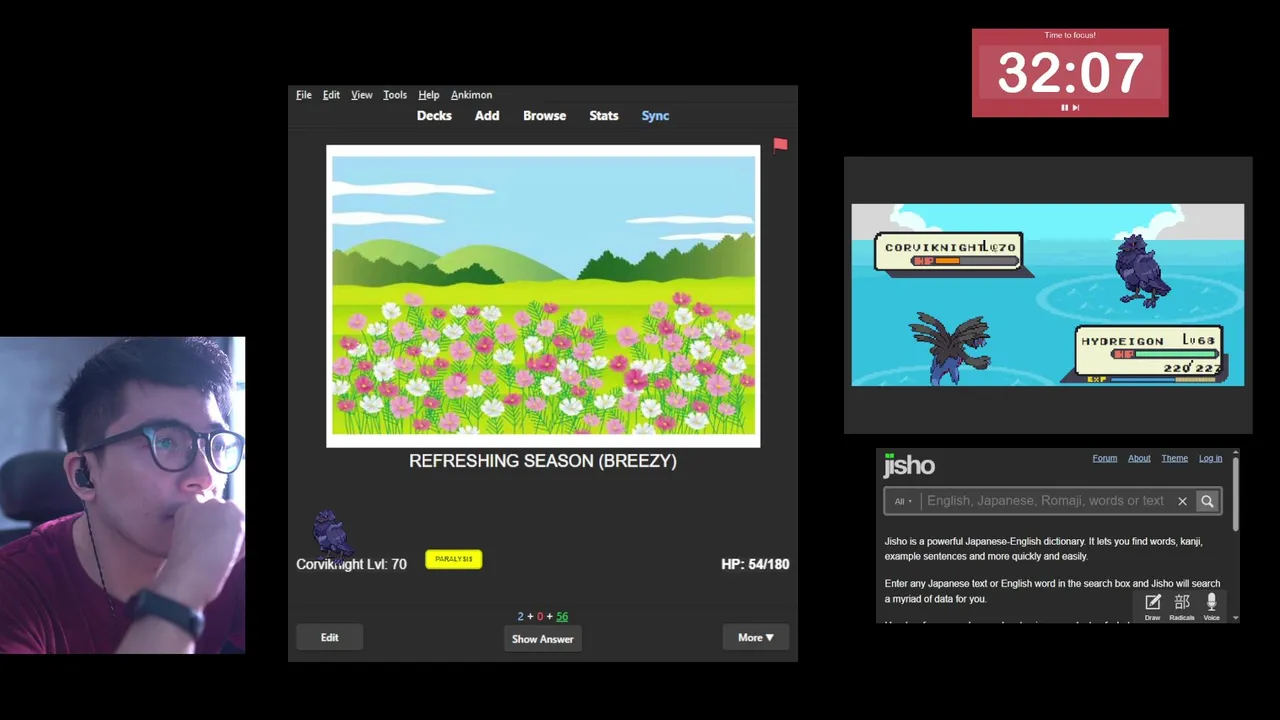1280x720 pixels.
Task: Click the Corviknight Lvl: 70 label
Action: point(351,564)
